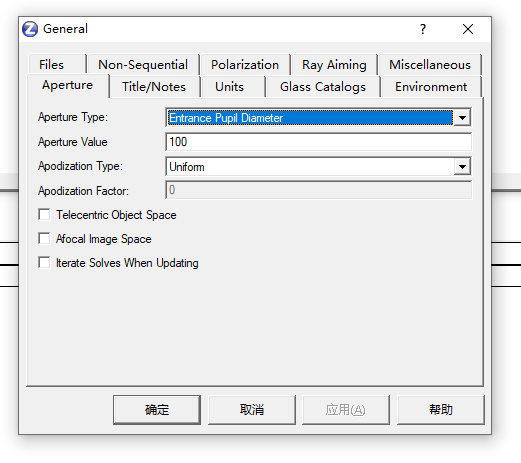Close the General dialog window
This screenshot has width=521, height=463.
[x=468, y=29]
